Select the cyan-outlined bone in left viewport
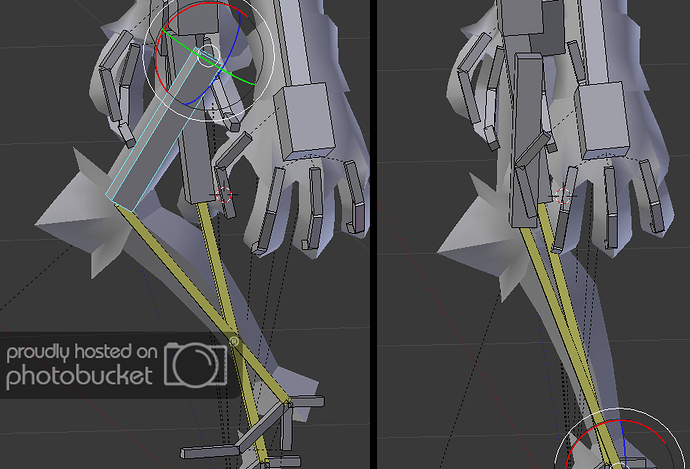This screenshot has width=690, height=469. tap(163, 130)
